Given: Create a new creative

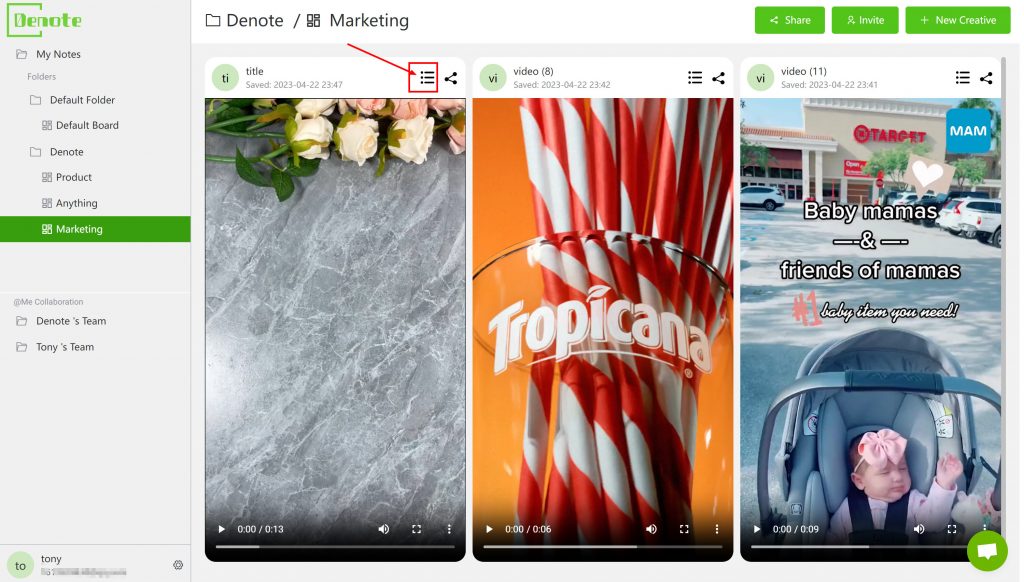Looking at the screenshot, I should [958, 20].
